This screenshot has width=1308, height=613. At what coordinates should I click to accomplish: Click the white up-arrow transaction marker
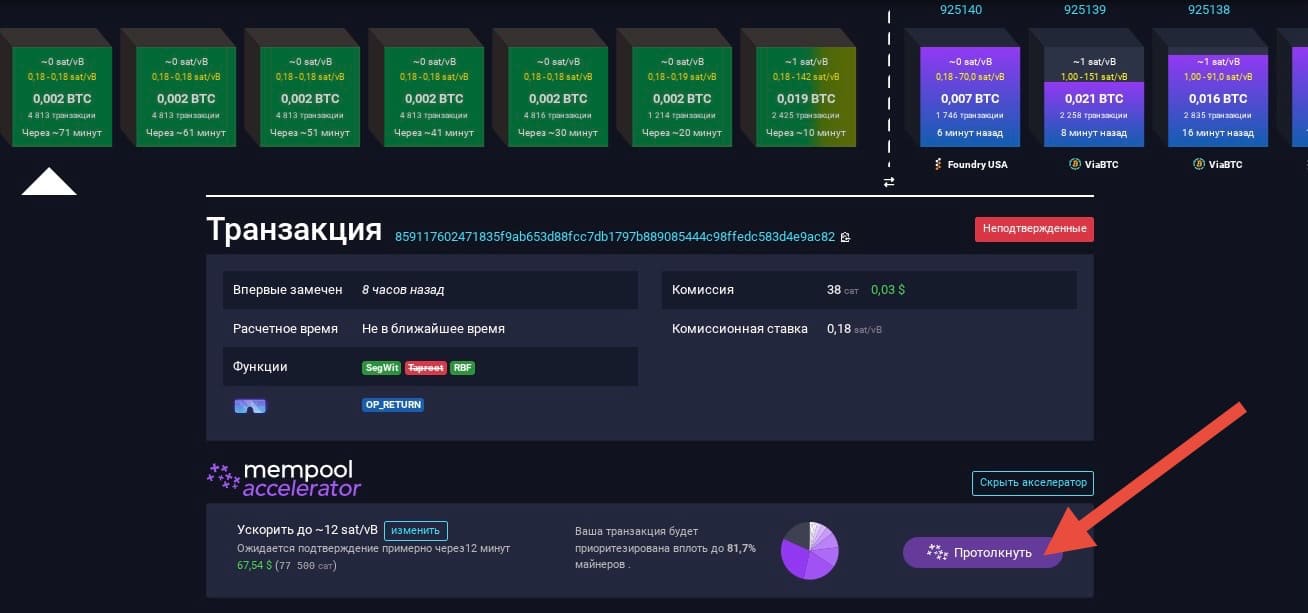pos(49,181)
